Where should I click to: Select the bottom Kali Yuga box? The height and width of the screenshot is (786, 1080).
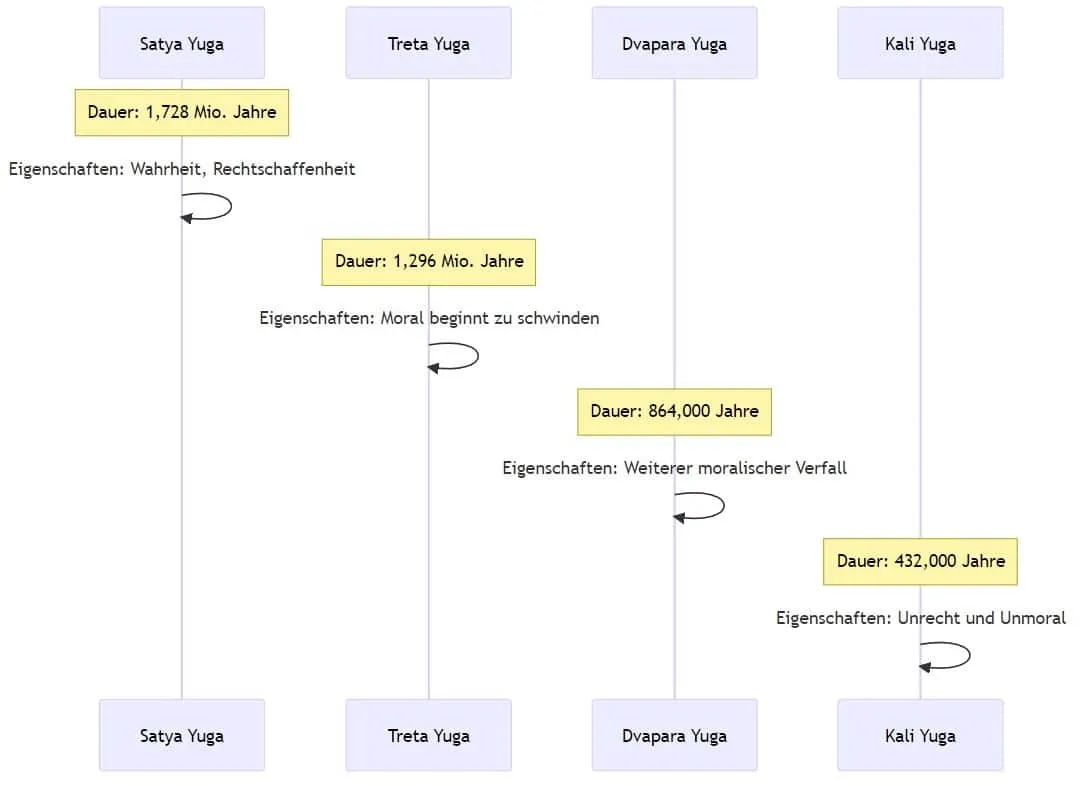[920, 735]
